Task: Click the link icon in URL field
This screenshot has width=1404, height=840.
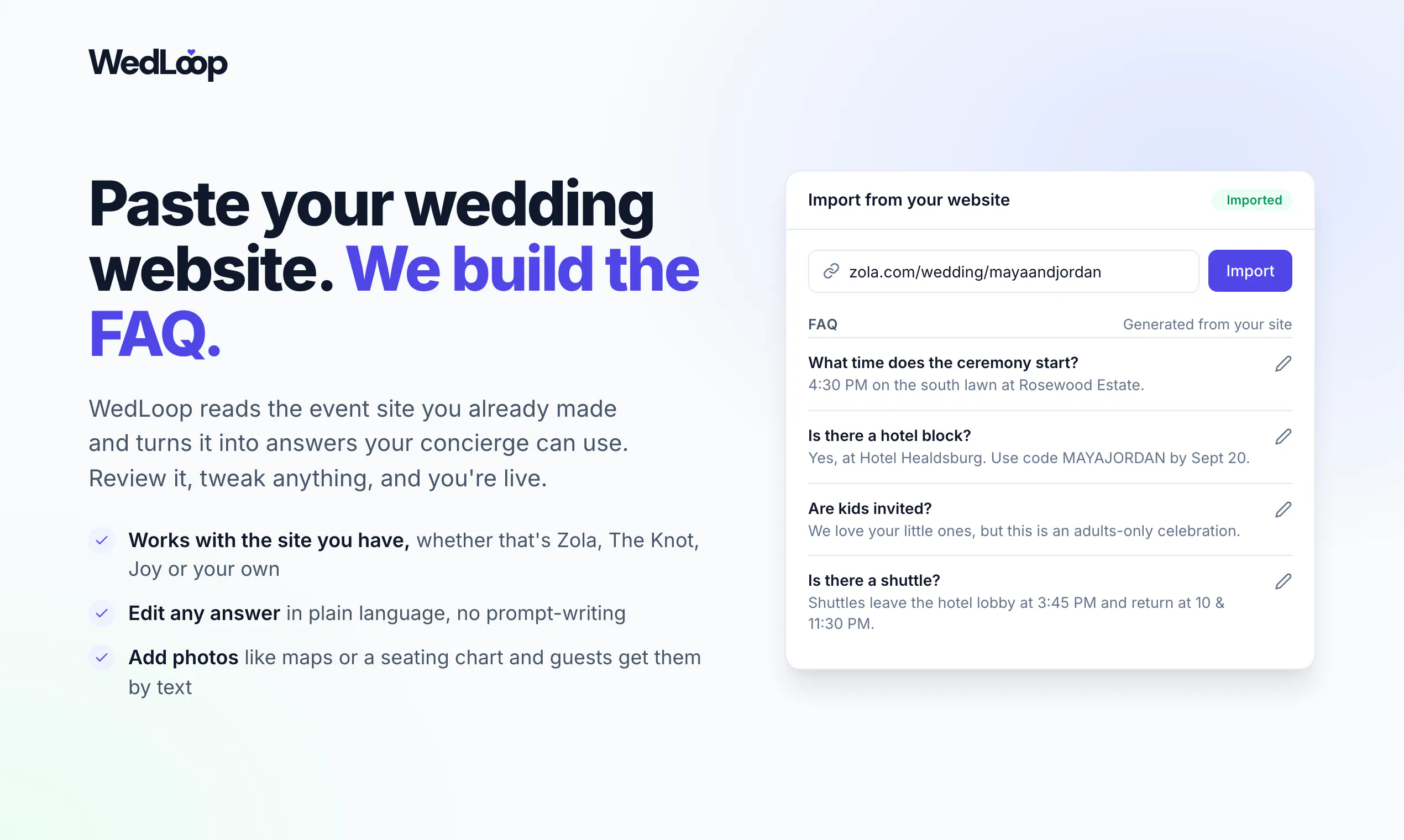Action: pos(830,272)
